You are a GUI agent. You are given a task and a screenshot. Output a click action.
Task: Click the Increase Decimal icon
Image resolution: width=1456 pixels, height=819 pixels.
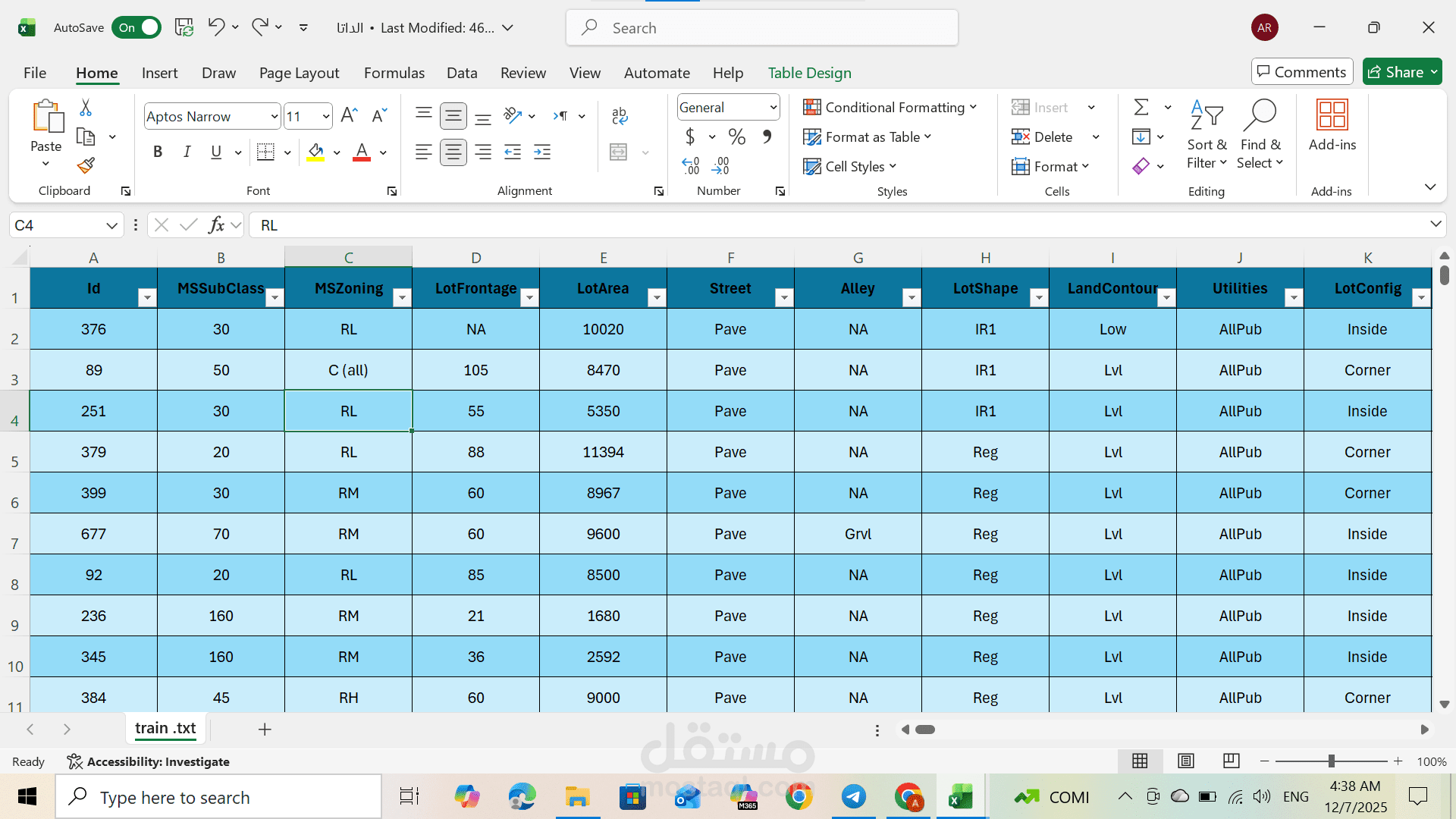690,165
